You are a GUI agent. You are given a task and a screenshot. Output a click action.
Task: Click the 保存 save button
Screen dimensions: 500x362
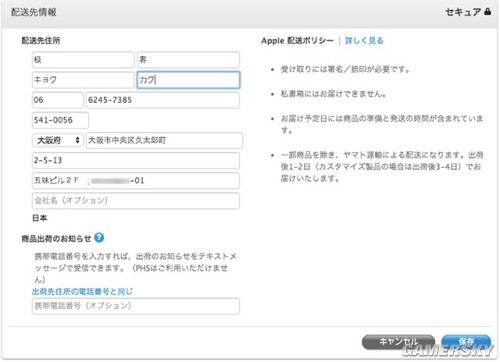[466, 342]
